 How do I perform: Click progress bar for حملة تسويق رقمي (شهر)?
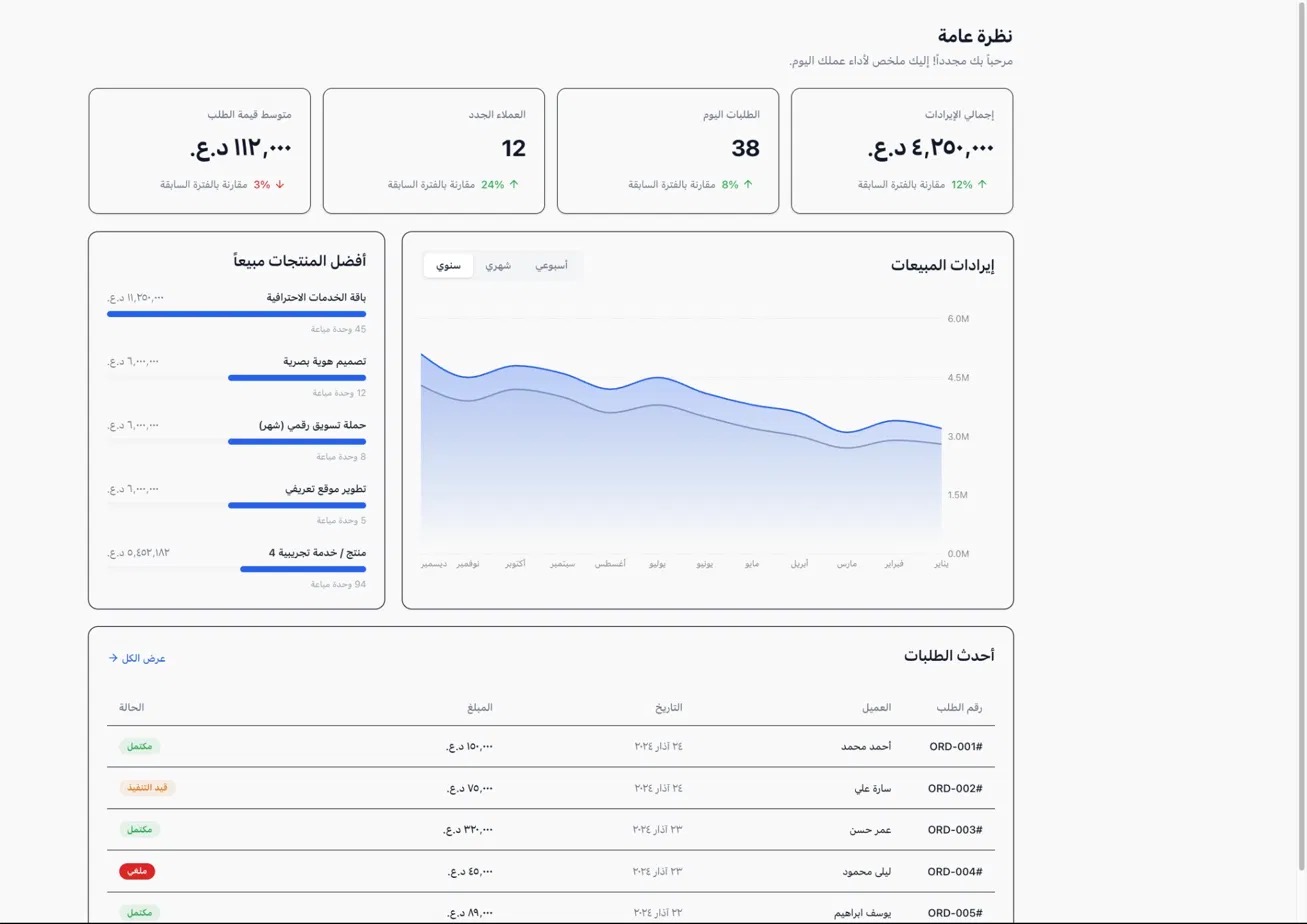(236, 441)
